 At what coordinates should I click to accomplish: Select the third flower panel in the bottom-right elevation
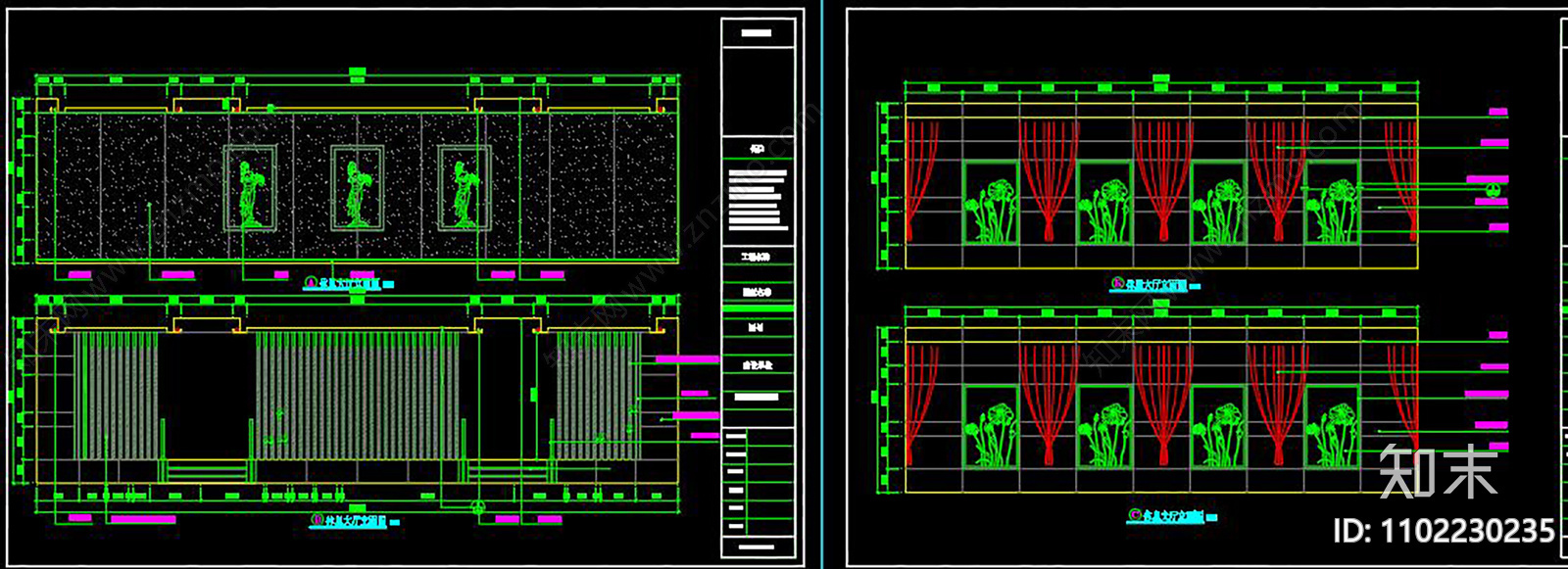tap(1218, 426)
